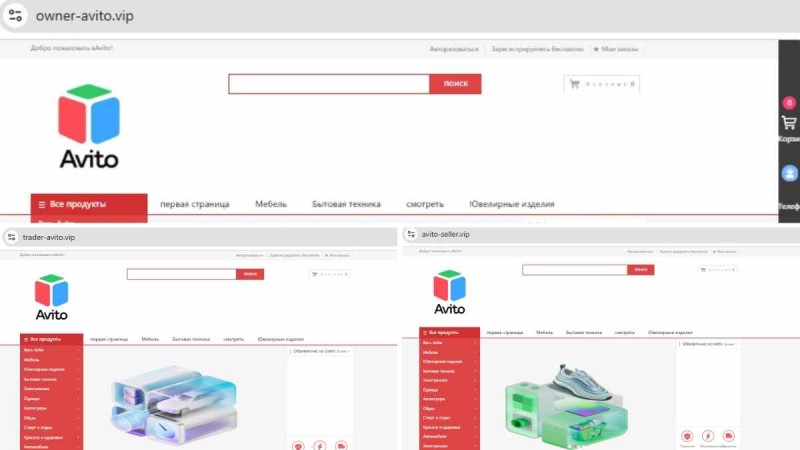
Task: Click Аксессуары category in trader-avito.vip sidebar
Action: click(52, 408)
